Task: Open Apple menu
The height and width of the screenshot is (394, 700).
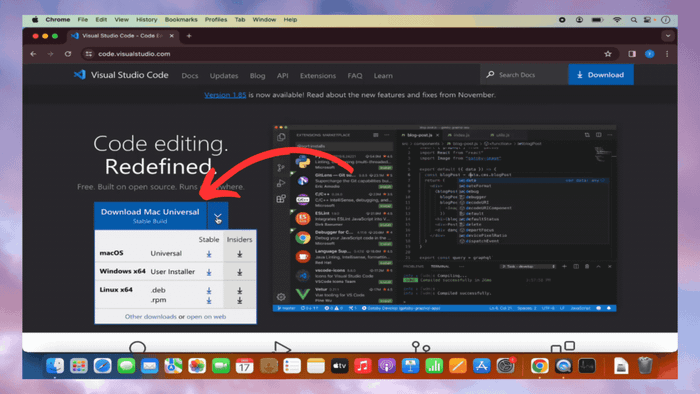Action: (35, 20)
